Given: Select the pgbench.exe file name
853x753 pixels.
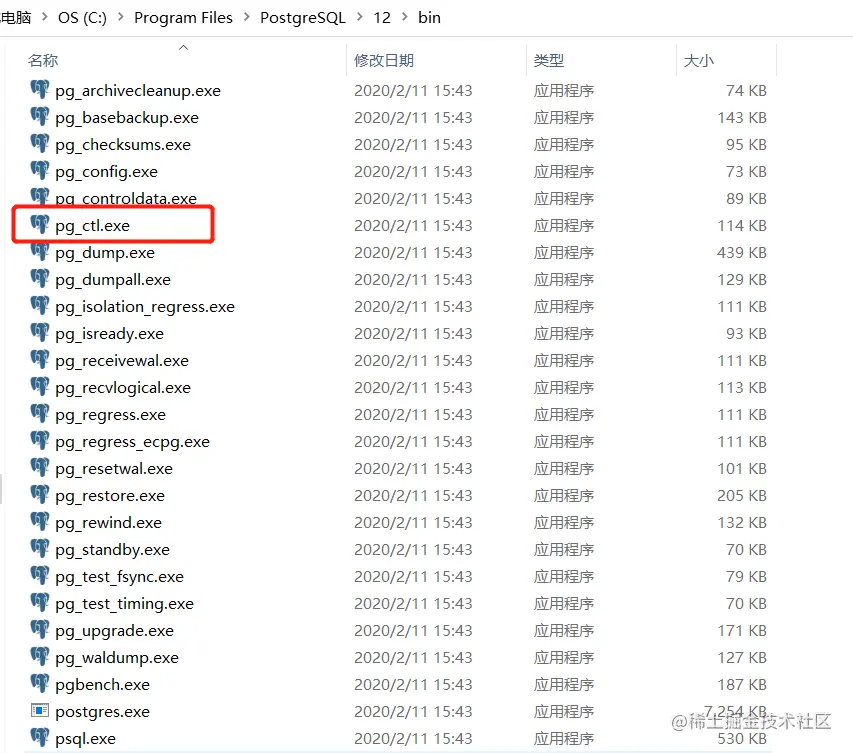Looking at the screenshot, I should point(102,685).
